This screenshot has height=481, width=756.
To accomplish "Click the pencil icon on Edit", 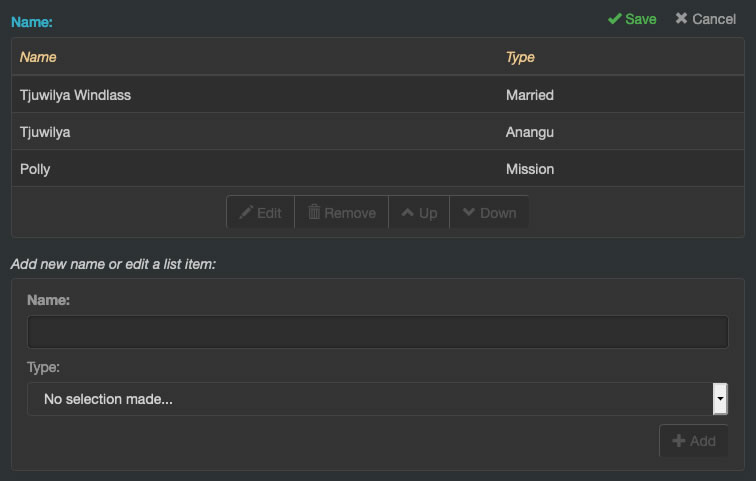I will tap(246, 212).
